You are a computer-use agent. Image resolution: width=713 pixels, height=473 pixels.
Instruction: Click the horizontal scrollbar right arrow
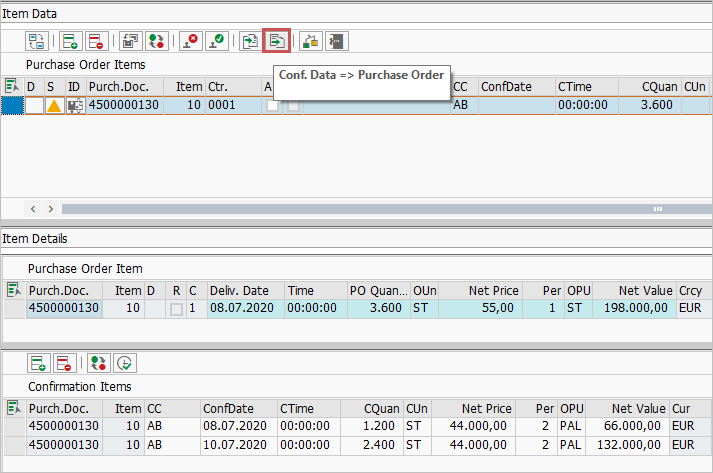49,209
